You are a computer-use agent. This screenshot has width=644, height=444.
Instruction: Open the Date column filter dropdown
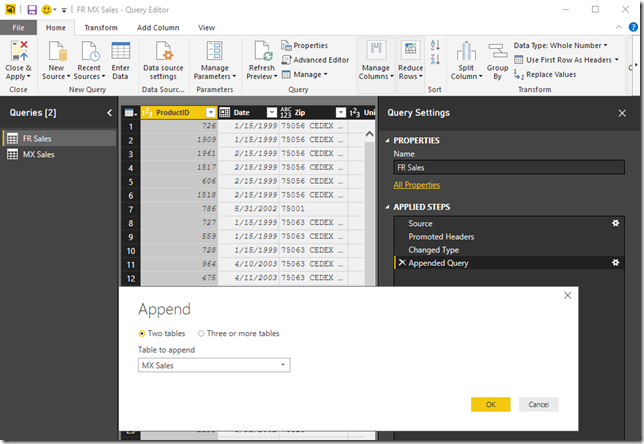(x=271, y=113)
